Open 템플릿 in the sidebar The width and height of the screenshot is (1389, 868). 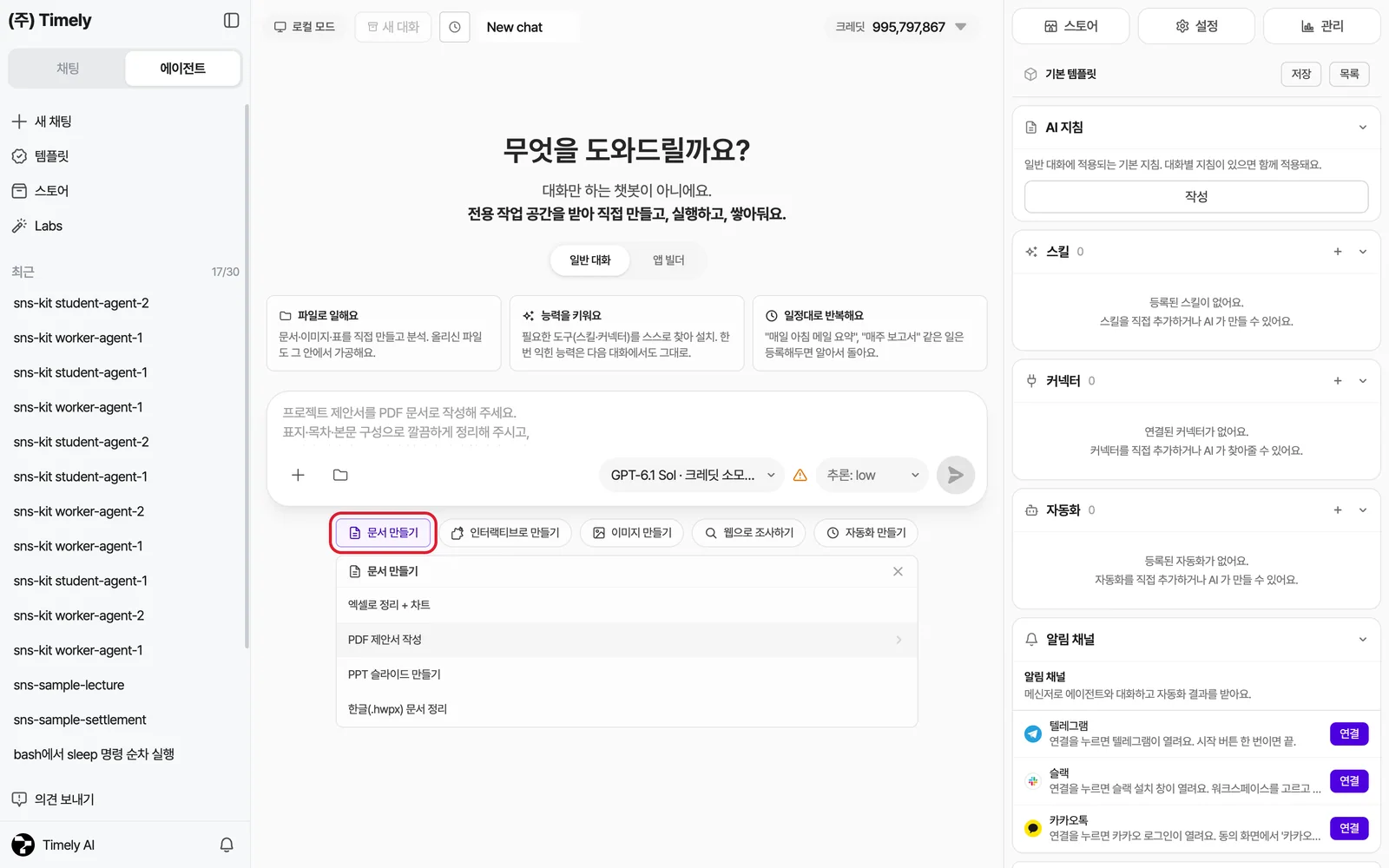[x=40, y=156]
